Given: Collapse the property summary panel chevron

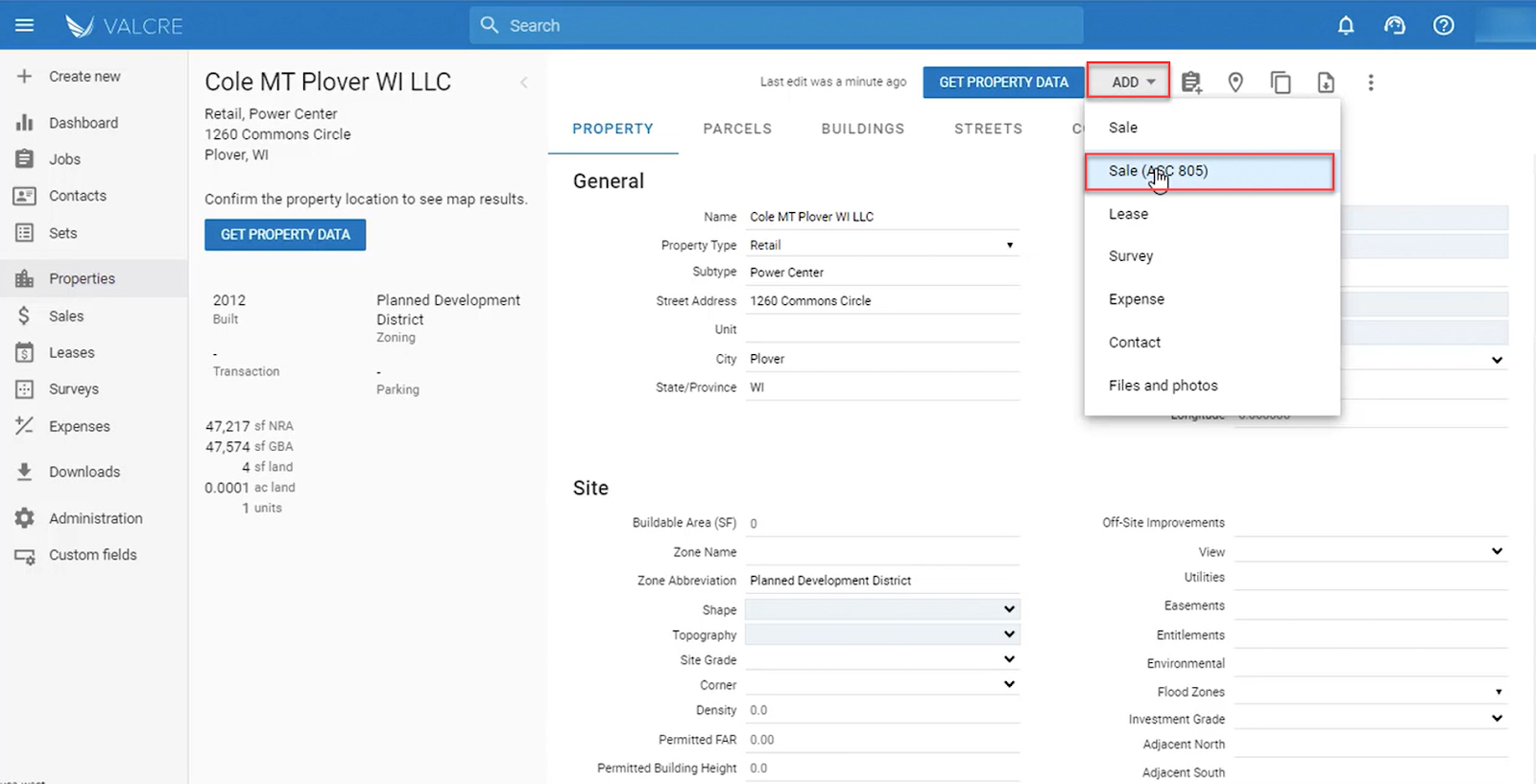Looking at the screenshot, I should tap(524, 83).
